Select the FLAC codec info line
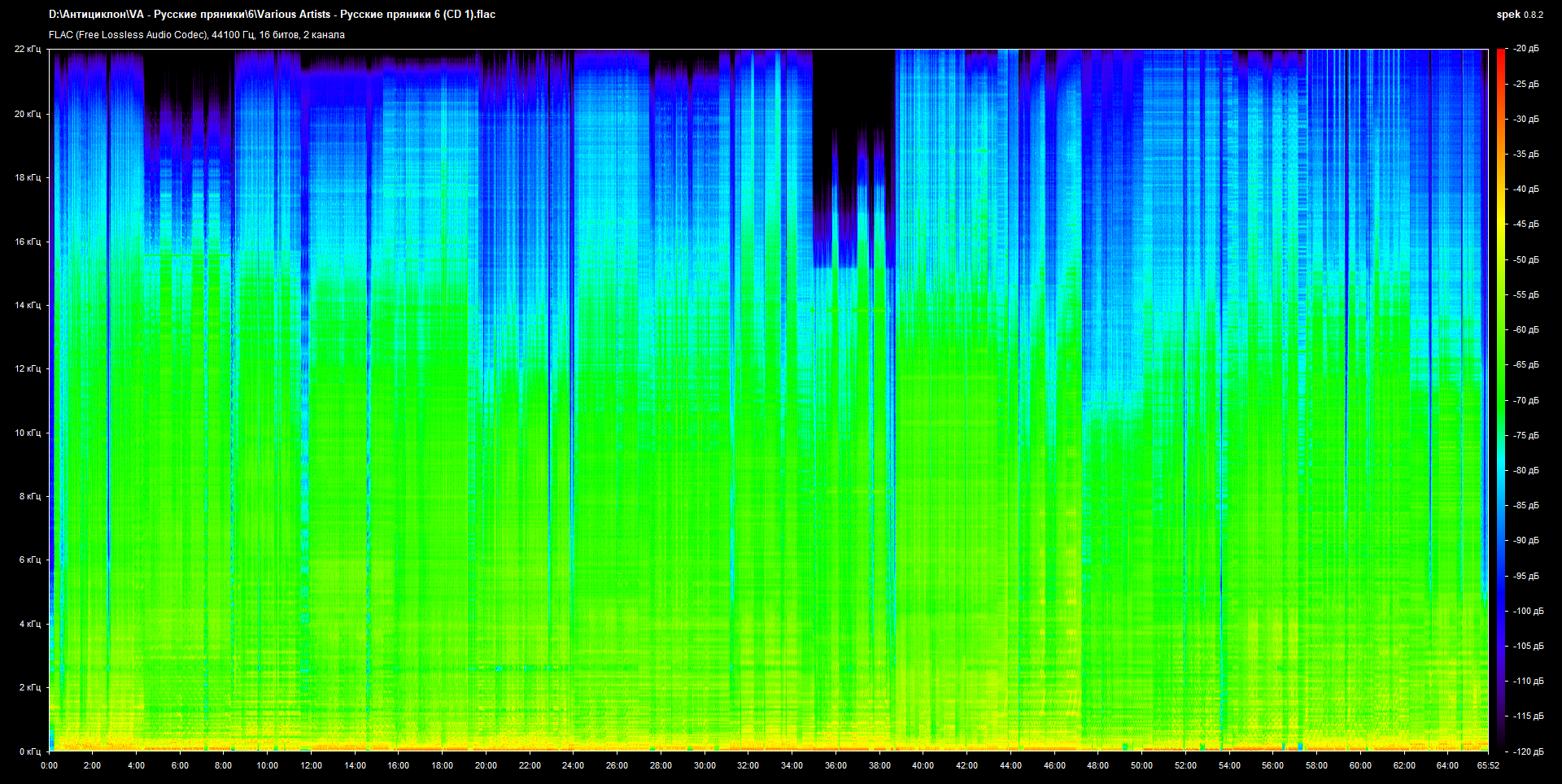This screenshot has width=1562, height=784. 197,35
